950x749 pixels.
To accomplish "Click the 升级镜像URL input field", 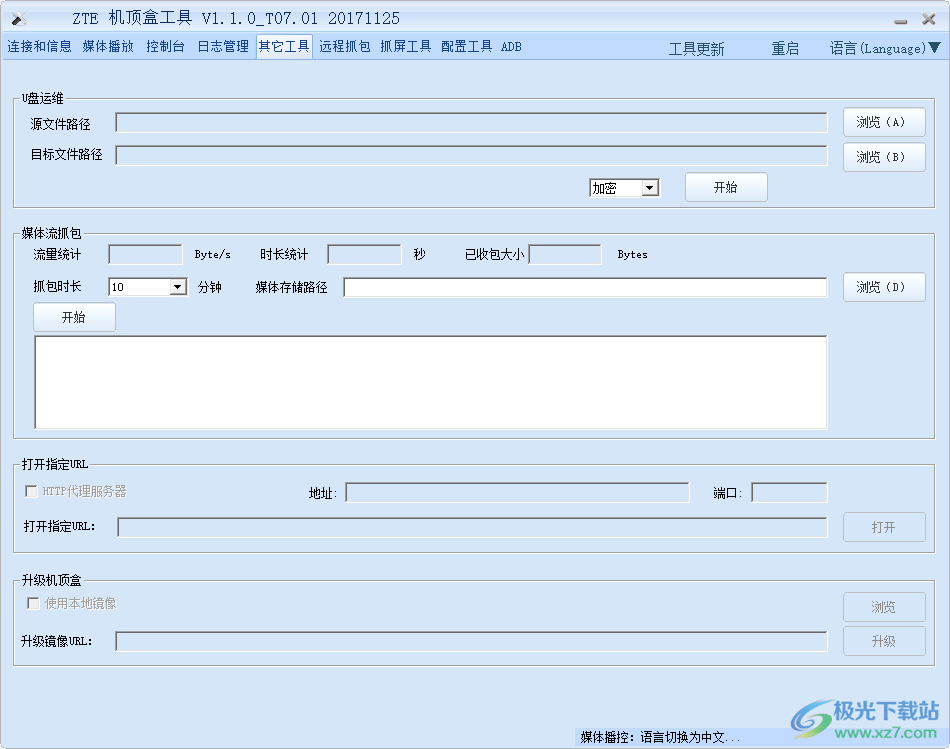I will tap(471, 642).
